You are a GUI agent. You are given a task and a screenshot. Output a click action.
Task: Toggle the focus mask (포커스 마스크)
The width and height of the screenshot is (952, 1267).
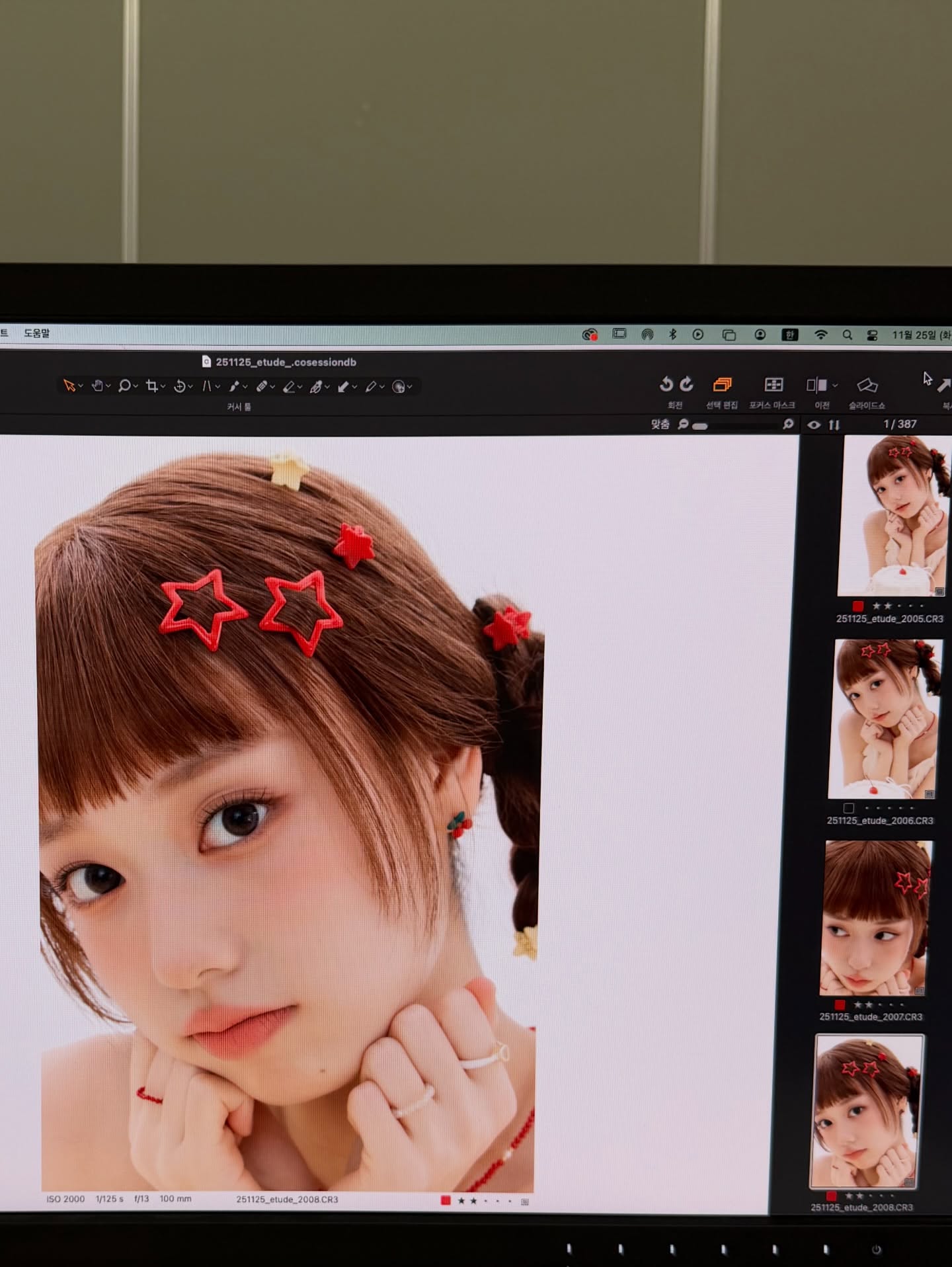(773, 385)
